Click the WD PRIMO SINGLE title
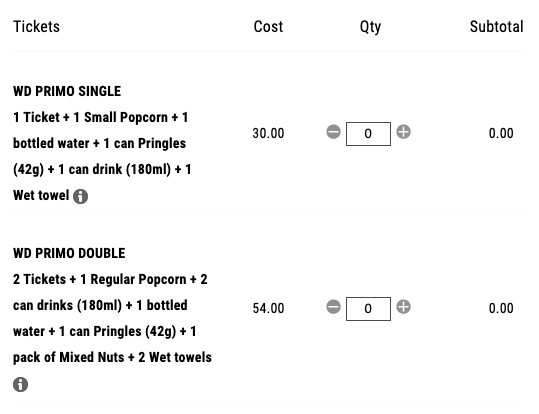The width and height of the screenshot is (539, 414). tap(67, 91)
